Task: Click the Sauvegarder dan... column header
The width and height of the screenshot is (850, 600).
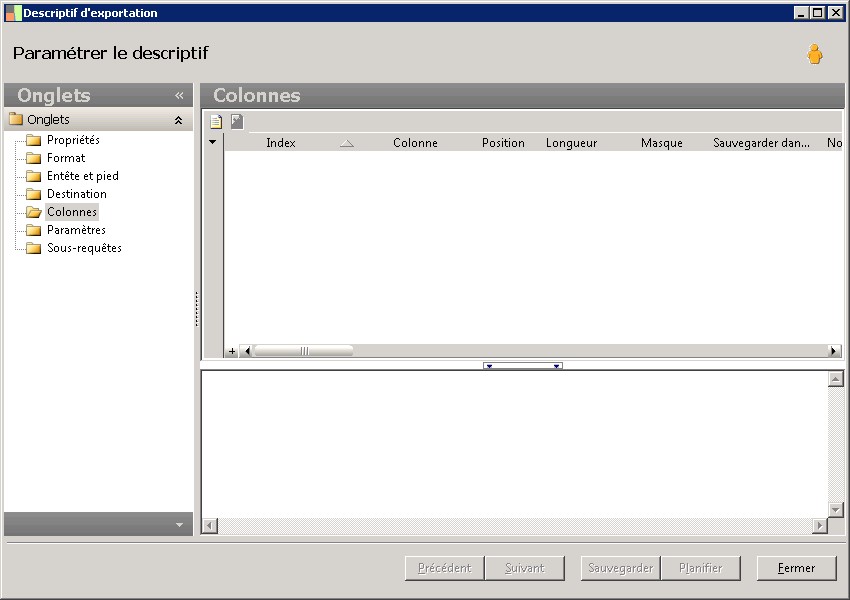Action: coord(761,143)
